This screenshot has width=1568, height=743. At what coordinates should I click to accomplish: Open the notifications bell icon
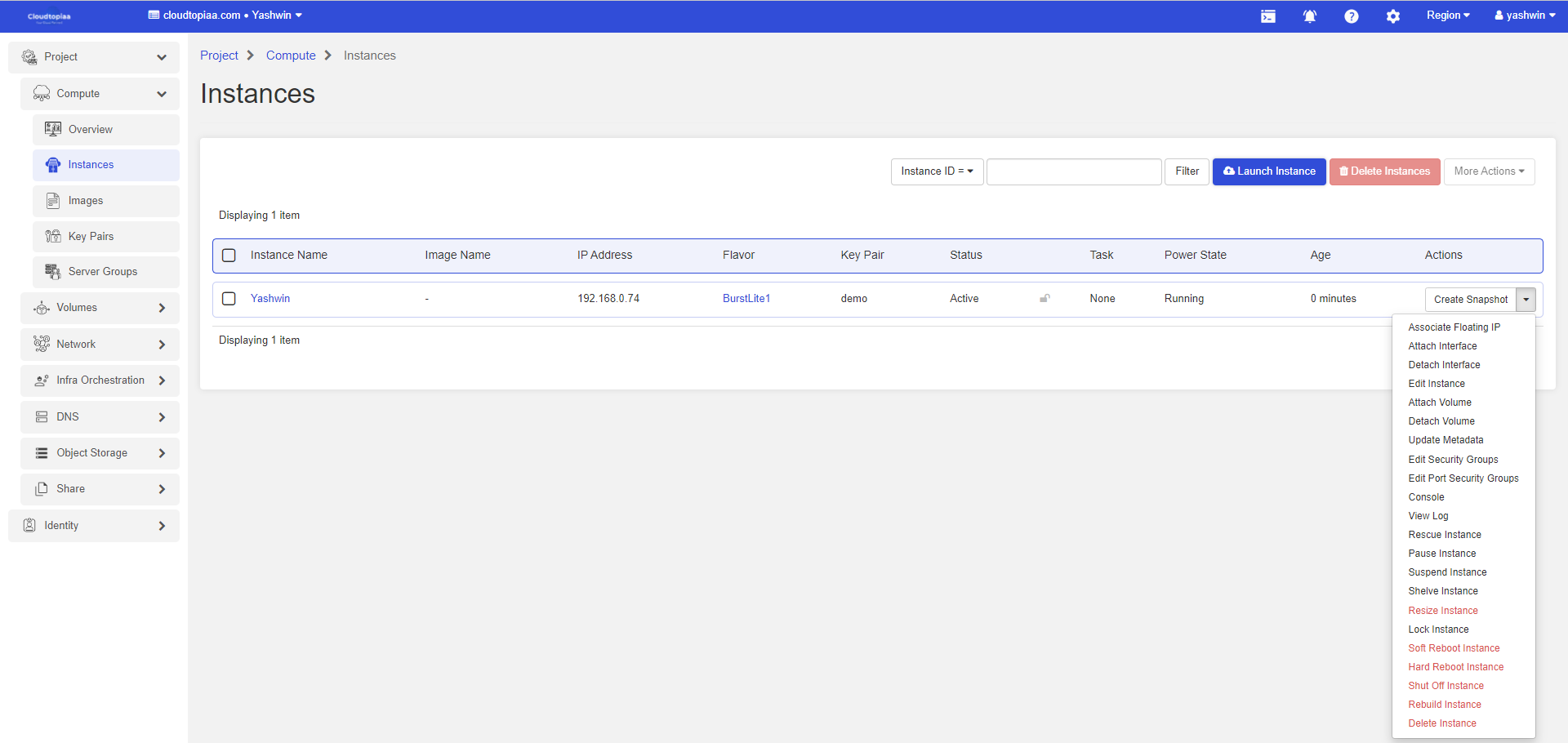tap(1309, 16)
